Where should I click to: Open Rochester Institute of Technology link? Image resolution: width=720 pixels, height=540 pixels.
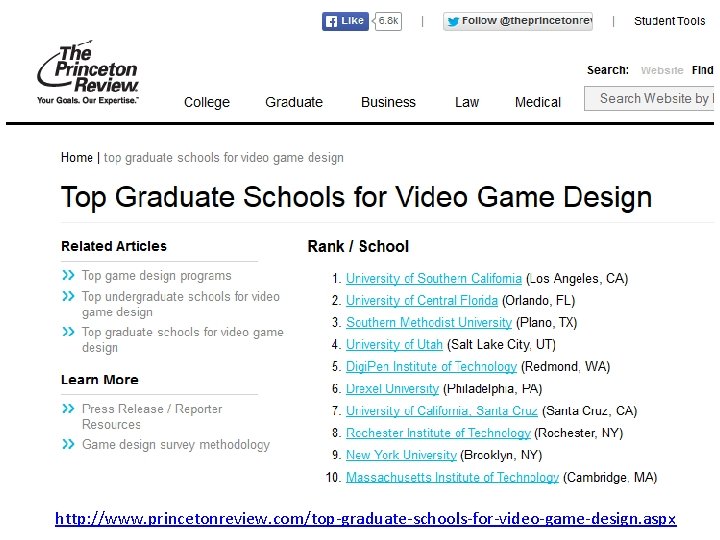(x=438, y=433)
